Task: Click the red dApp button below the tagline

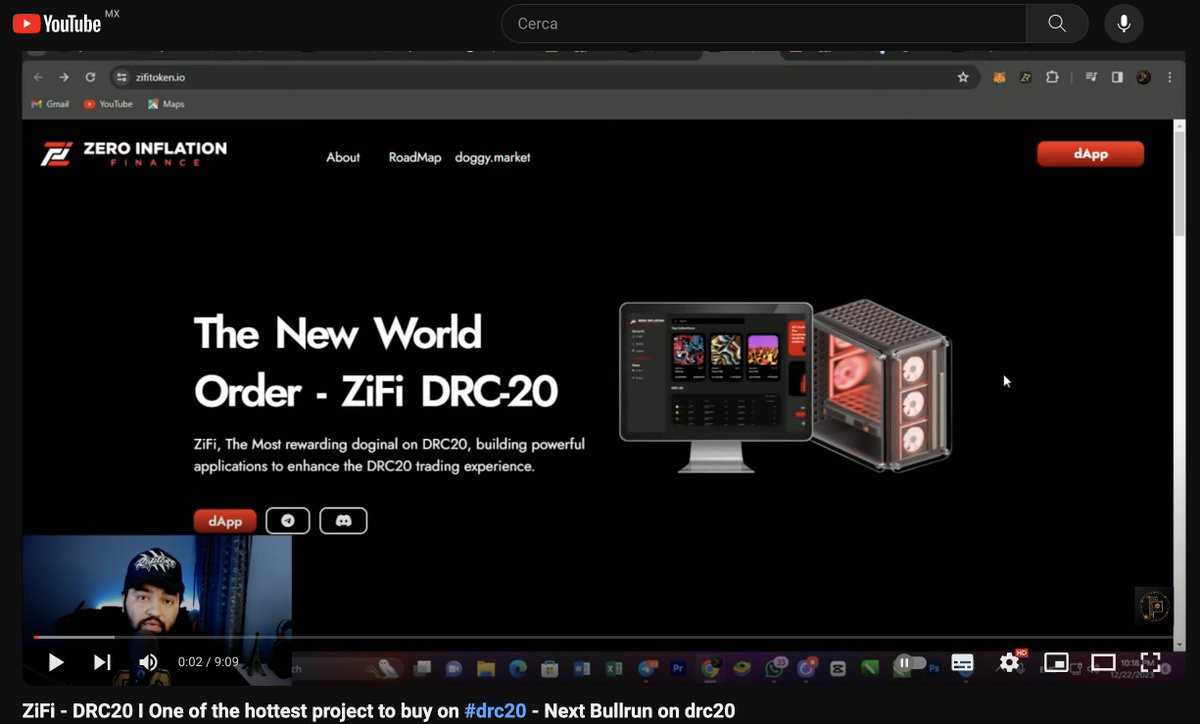Action: tap(225, 521)
